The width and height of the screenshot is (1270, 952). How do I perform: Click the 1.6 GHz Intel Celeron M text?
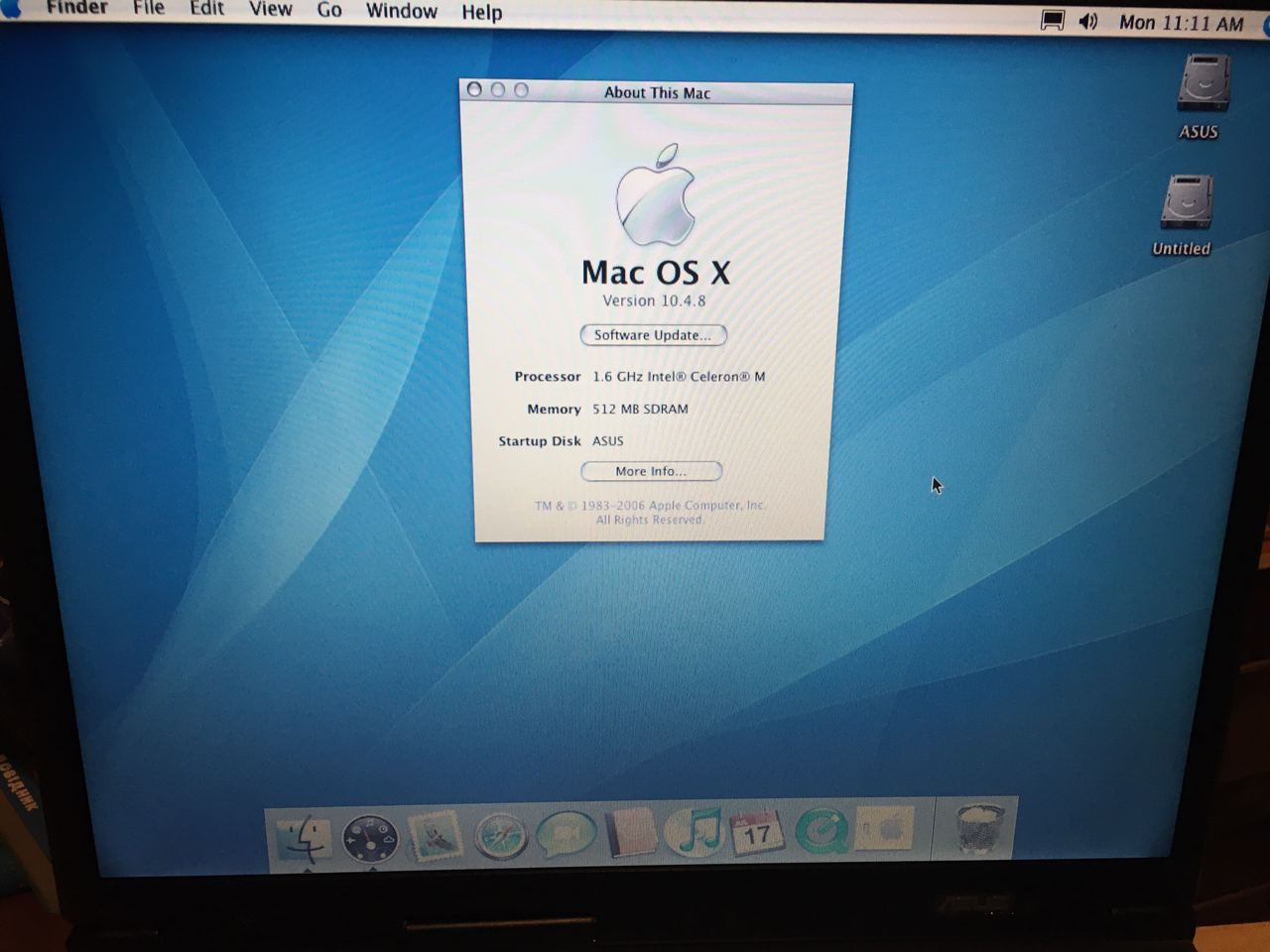679,377
